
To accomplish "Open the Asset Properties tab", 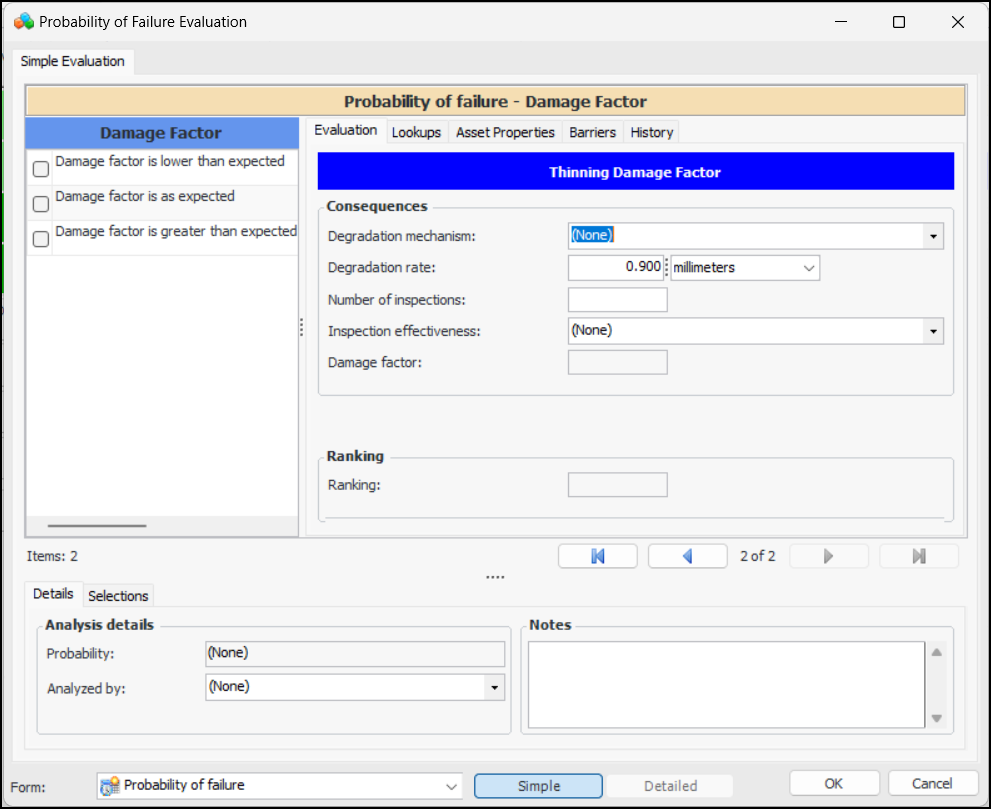I will [x=505, y=132].
